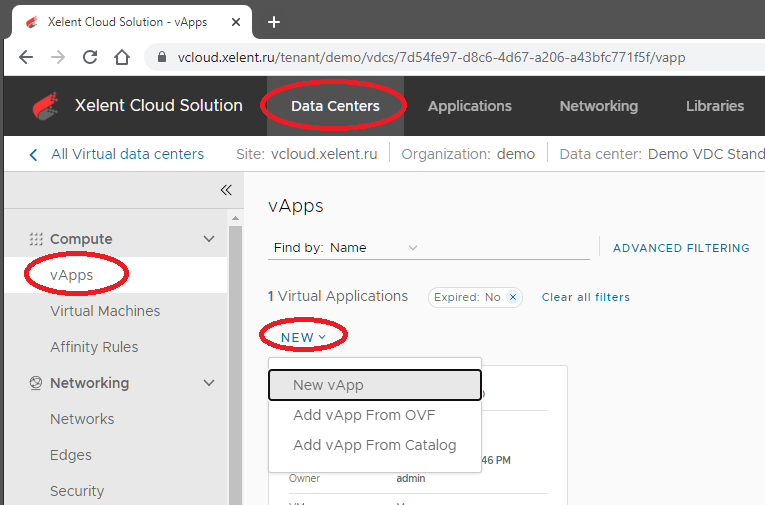Viewport: 765px width, 505px height.
Task: Close the Xelent Cloud Solution browser tab
Action: (x=236, y=22)
